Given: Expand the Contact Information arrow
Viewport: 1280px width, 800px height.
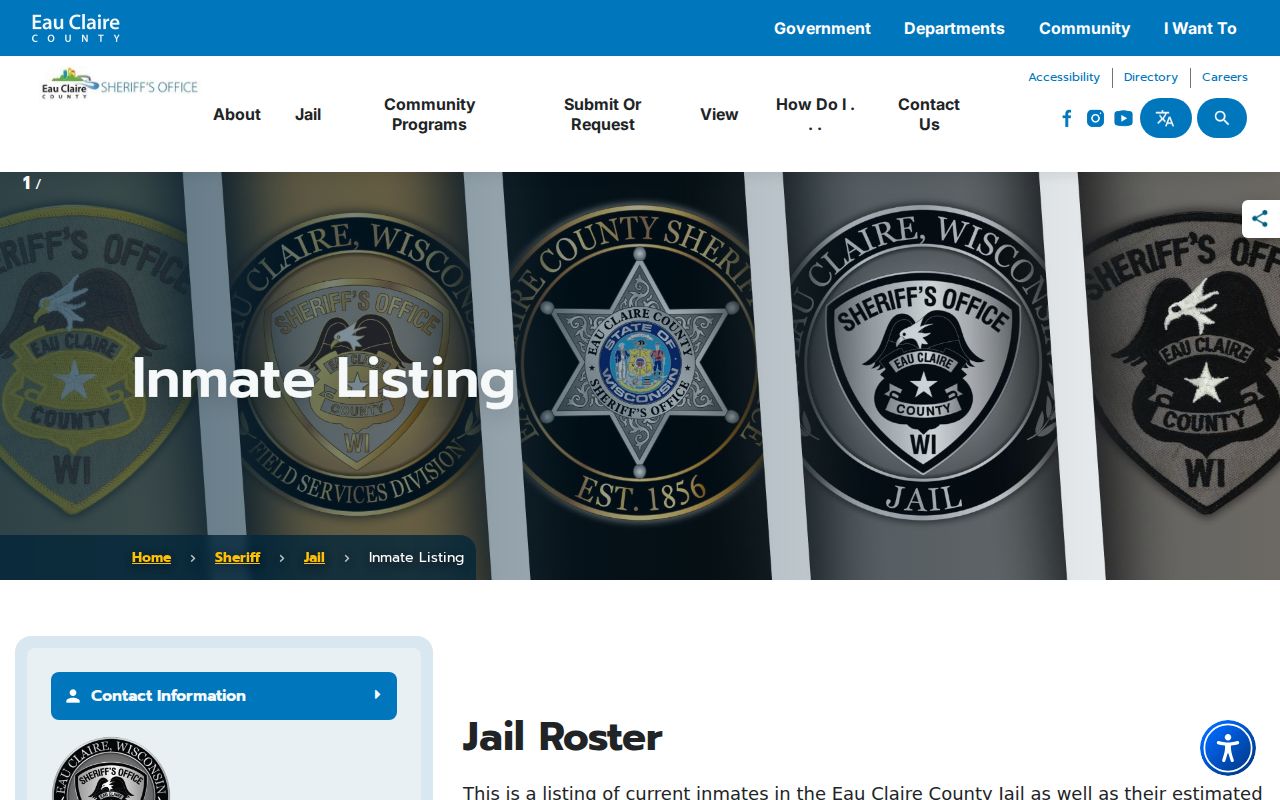Looking at the screenshot, I should point(377,695).
